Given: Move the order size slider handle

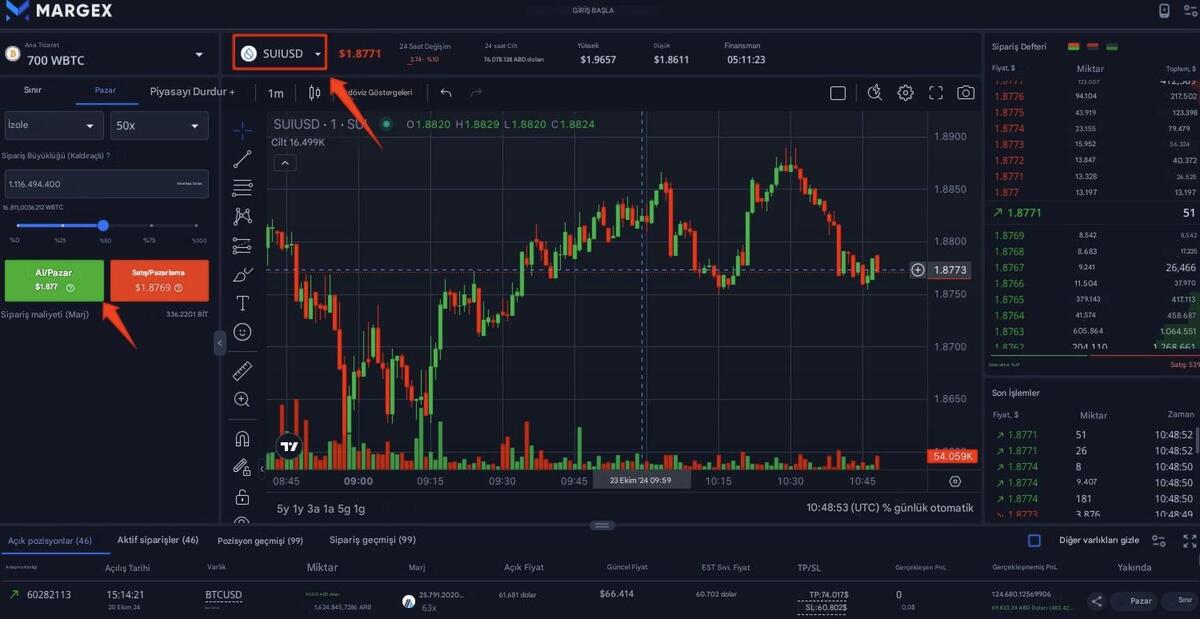Looking at the screenshot, I should pyautogui.click(x=103, y=225).
